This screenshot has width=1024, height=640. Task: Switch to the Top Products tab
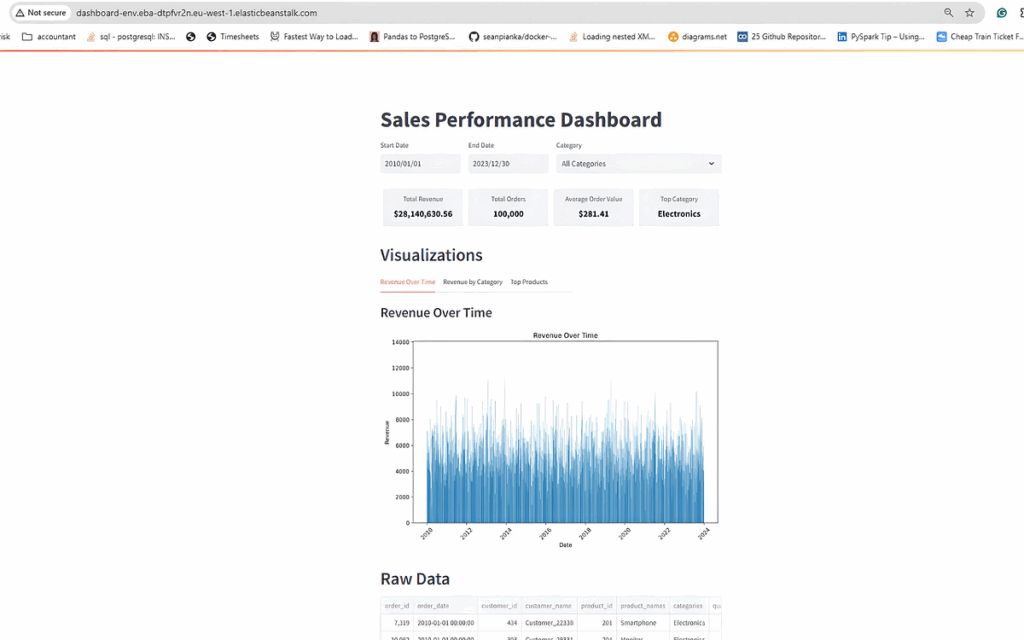pyautogui.click(x=529, y=282)
